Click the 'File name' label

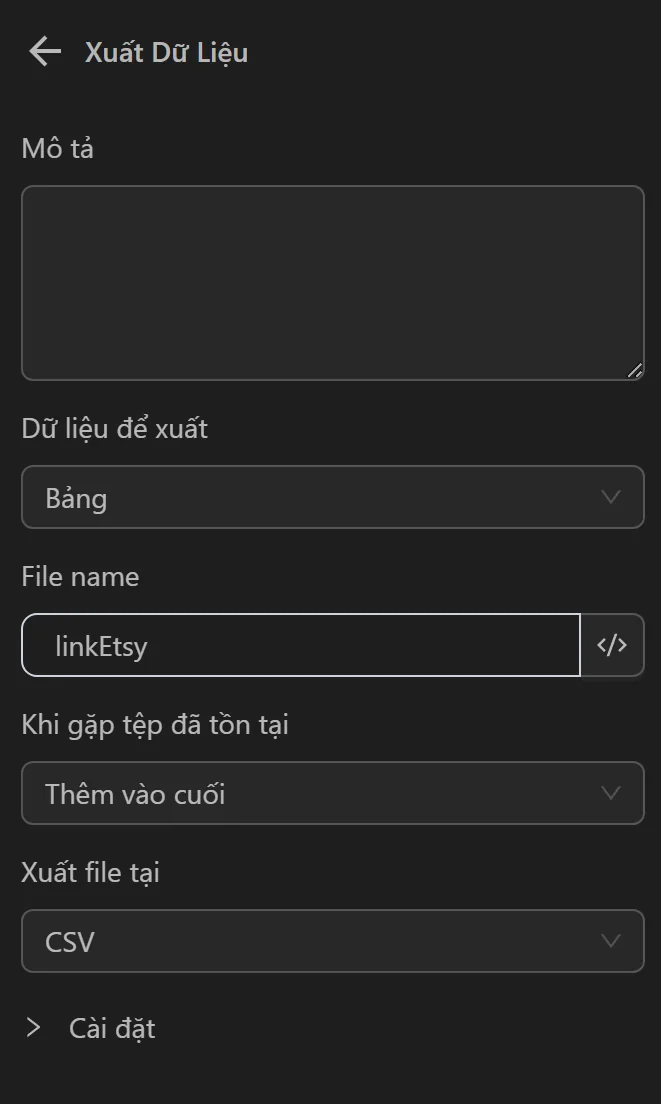(x=80, y=577)
